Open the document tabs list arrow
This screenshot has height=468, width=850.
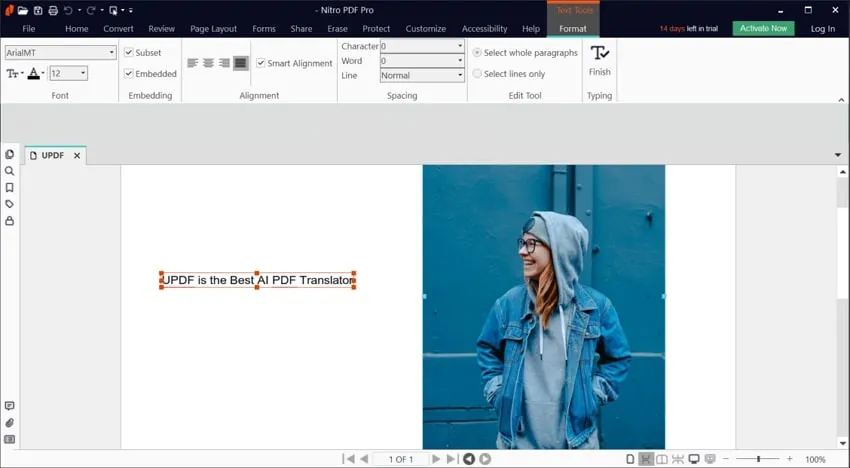pos(838,155)
